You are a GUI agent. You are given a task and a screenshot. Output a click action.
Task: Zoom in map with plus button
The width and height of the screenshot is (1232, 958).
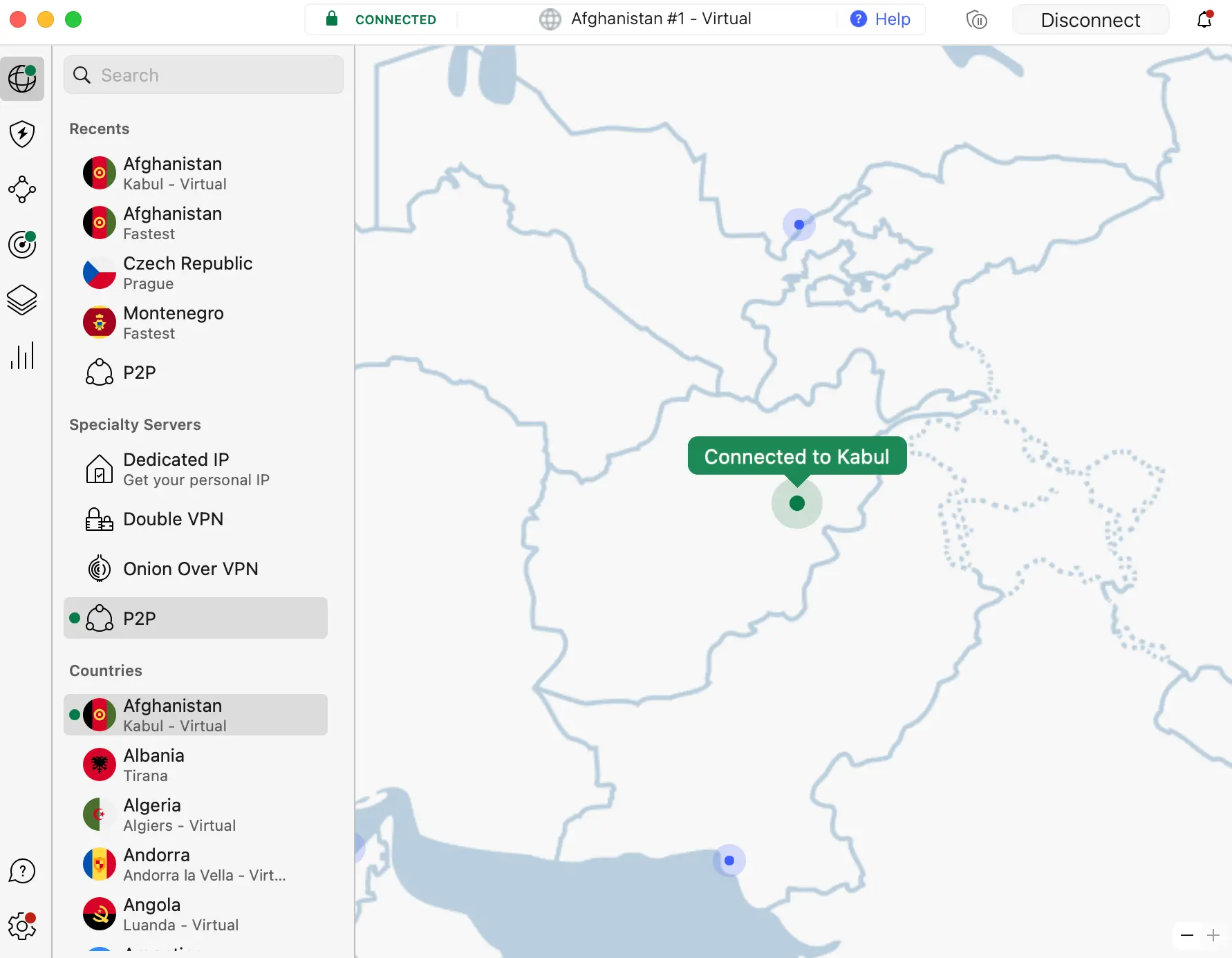(x=1213, y=935)
